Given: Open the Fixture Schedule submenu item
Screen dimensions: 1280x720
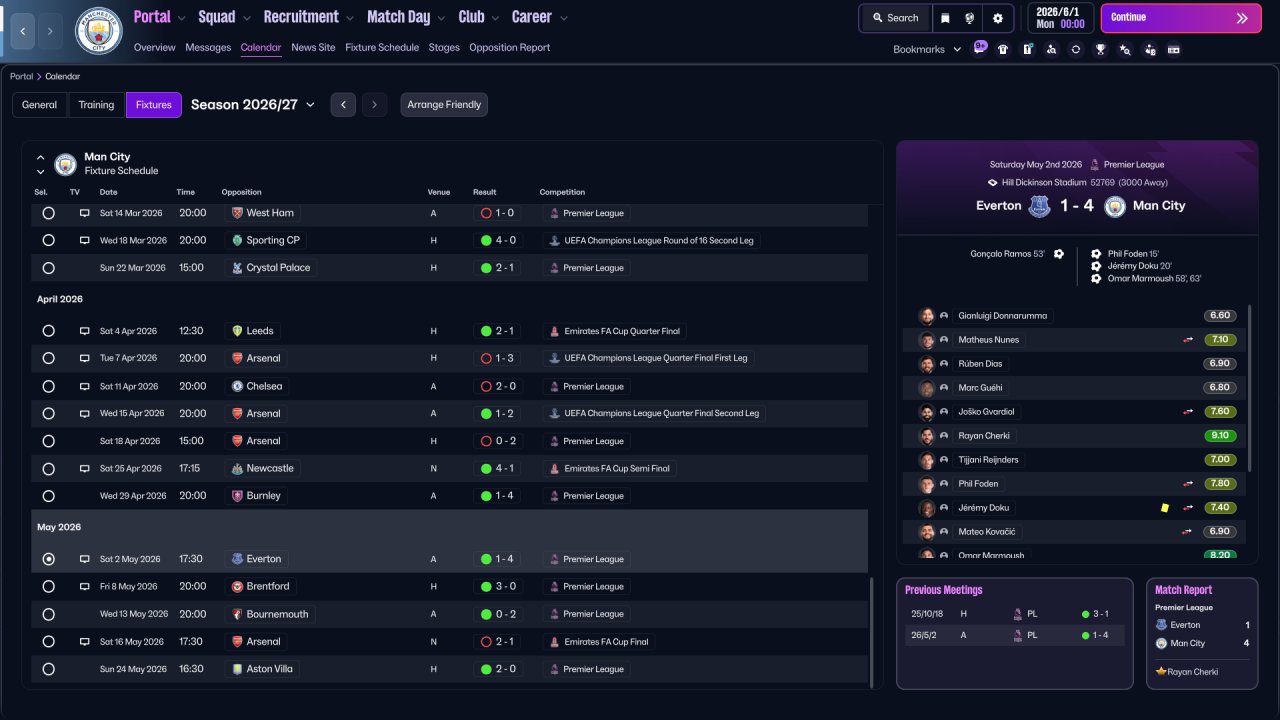Looking at the screenshot, I should pyautogui.click(x=382, y=47).
